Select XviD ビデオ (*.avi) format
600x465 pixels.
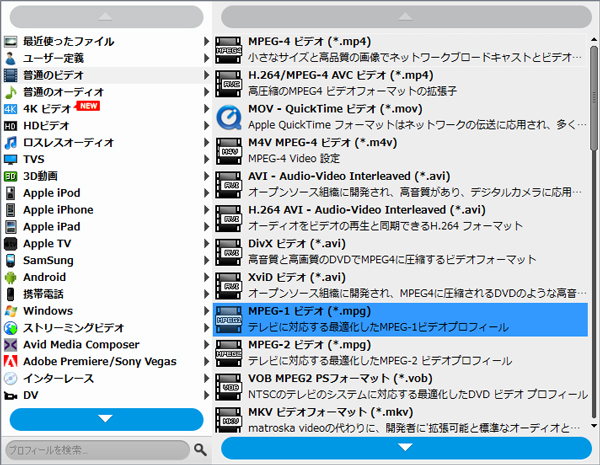pyautogui.click(x=400, y=286)
